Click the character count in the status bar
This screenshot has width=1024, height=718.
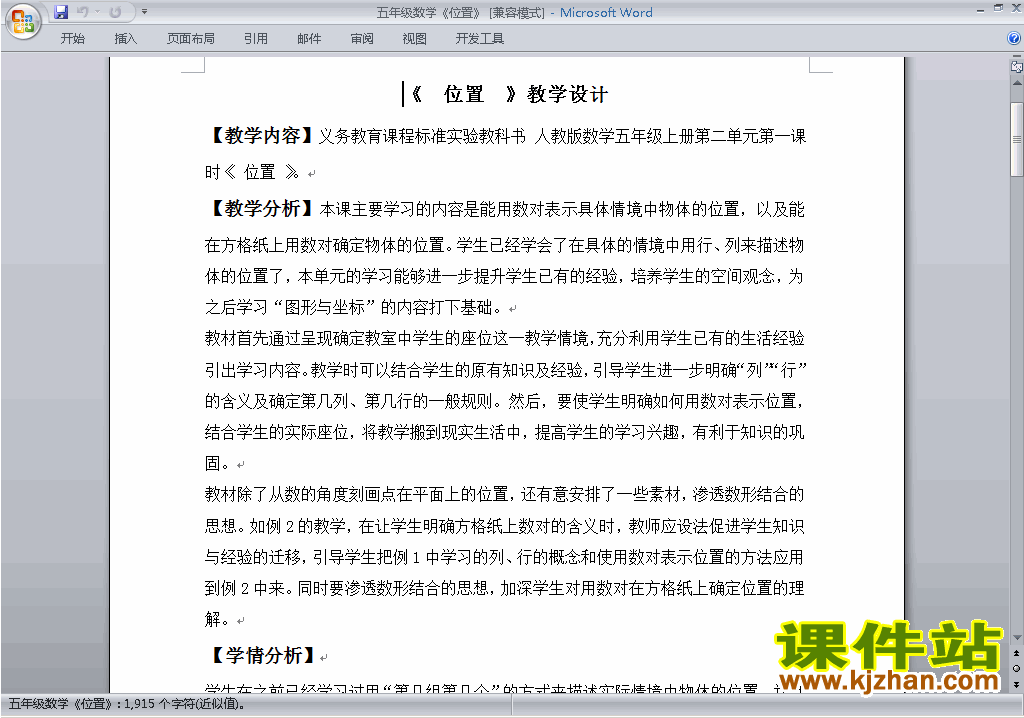coord(127,704)
